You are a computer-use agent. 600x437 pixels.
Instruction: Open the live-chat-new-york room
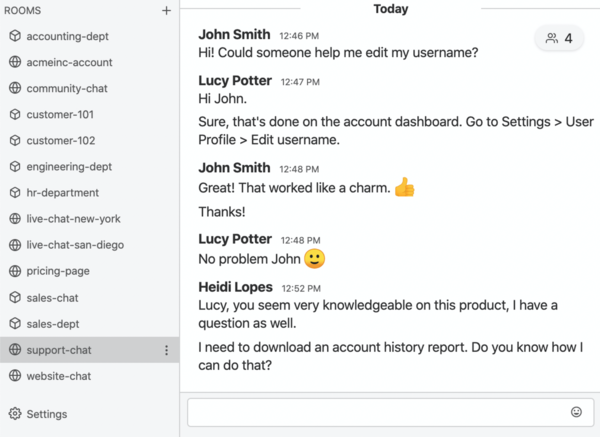(x=73, y=218)
